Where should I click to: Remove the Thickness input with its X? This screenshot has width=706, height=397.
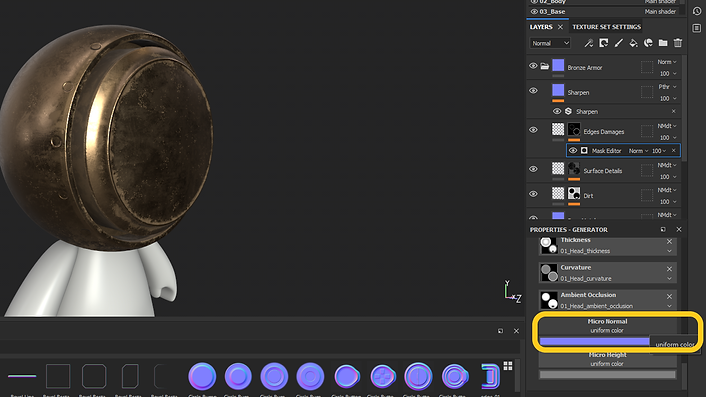pos(669,242)
